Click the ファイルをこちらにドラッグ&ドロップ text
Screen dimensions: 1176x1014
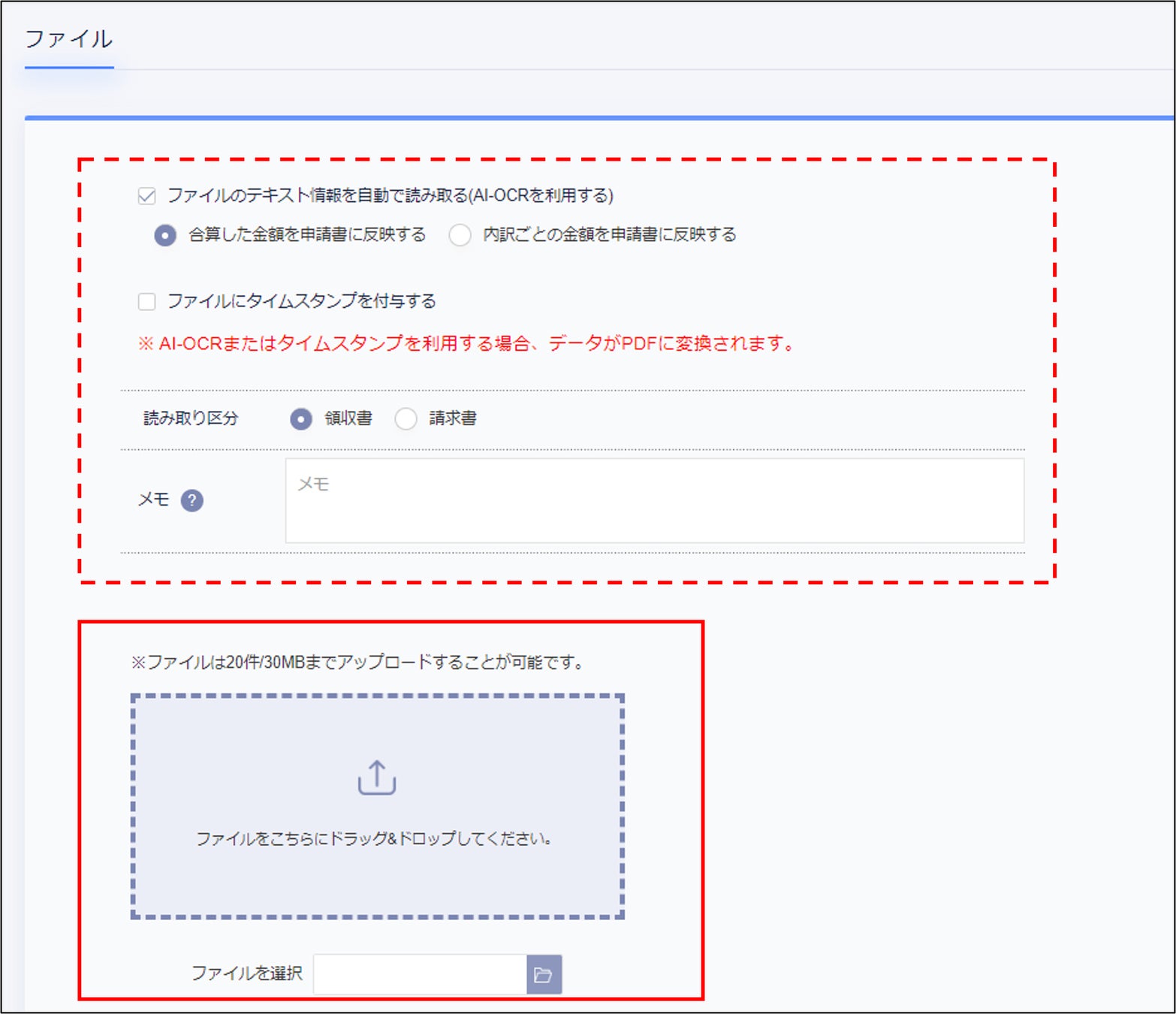point(375,839)
